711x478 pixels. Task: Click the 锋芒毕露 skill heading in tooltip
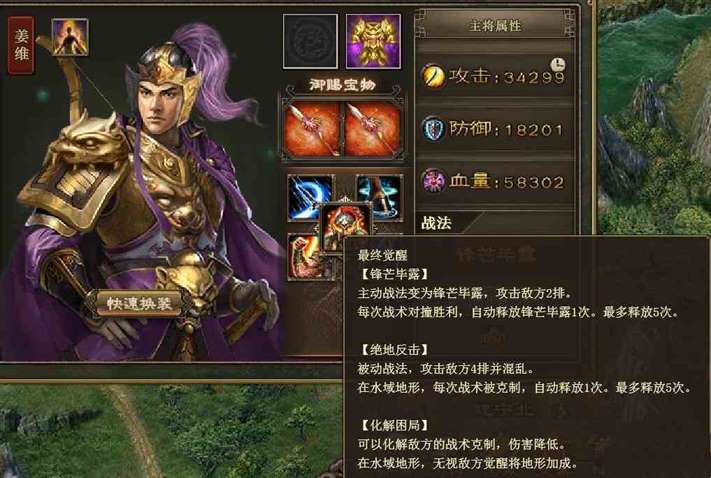(x=394, y=274)
